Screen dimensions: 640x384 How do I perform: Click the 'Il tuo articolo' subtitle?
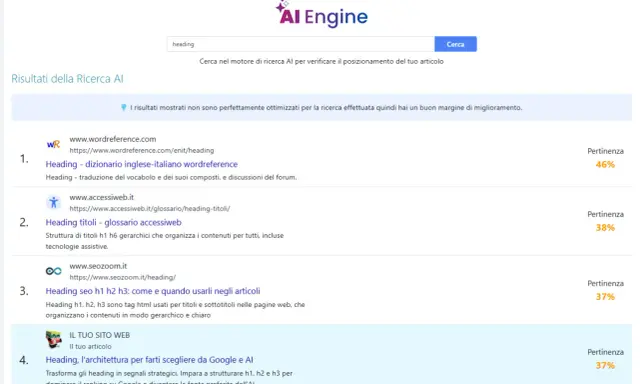[x=90, y=346]
